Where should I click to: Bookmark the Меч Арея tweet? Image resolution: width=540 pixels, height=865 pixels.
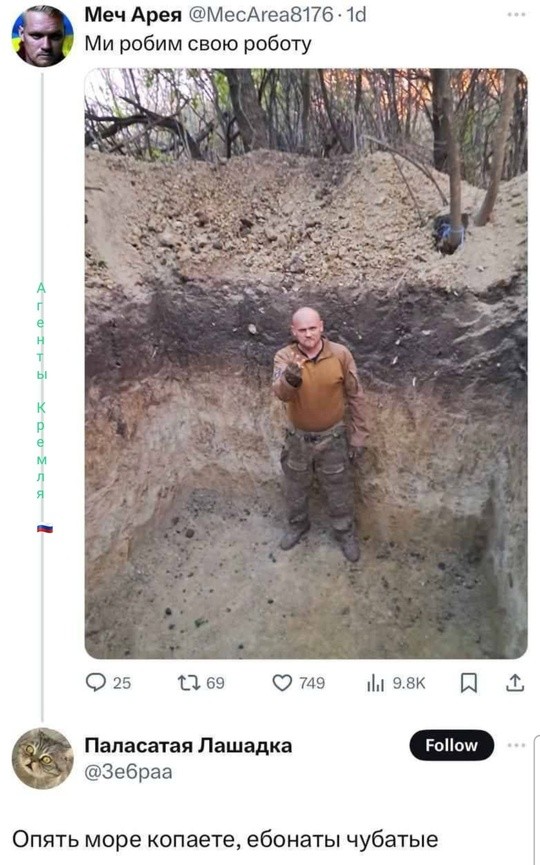(469, 684)
